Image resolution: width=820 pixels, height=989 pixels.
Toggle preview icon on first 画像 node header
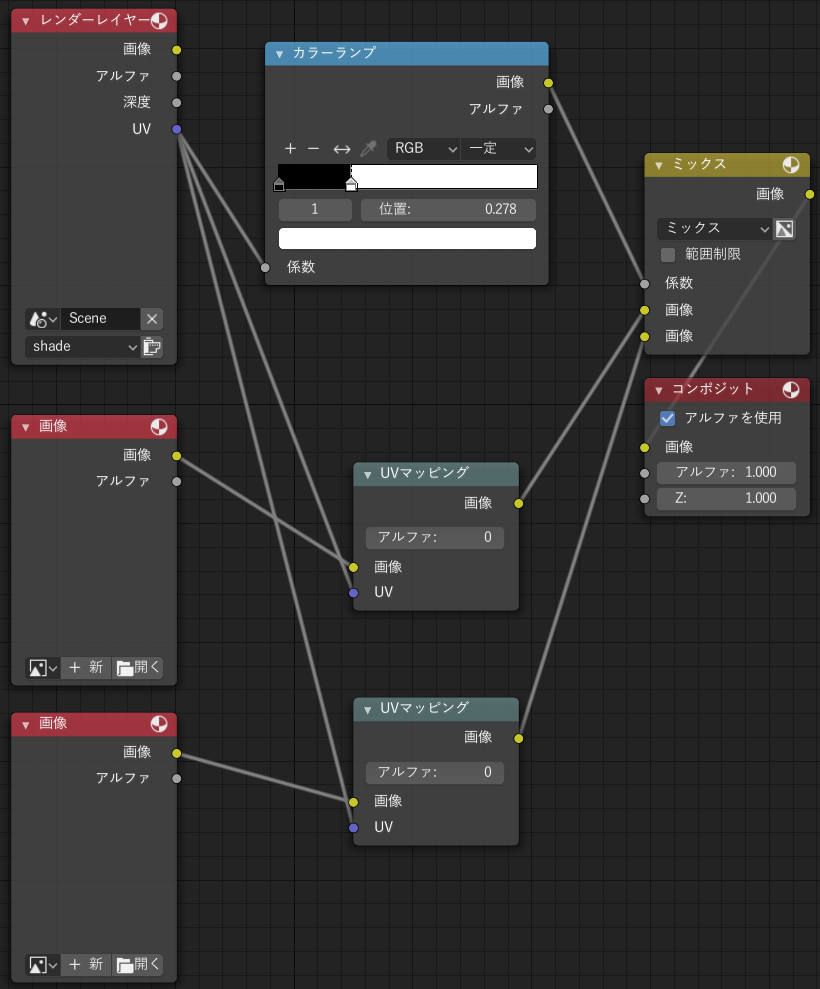[159, 427]
